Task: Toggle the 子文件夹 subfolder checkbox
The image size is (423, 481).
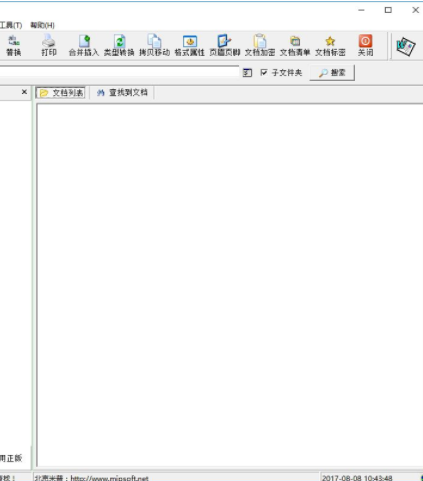Action: coord(264,72)
